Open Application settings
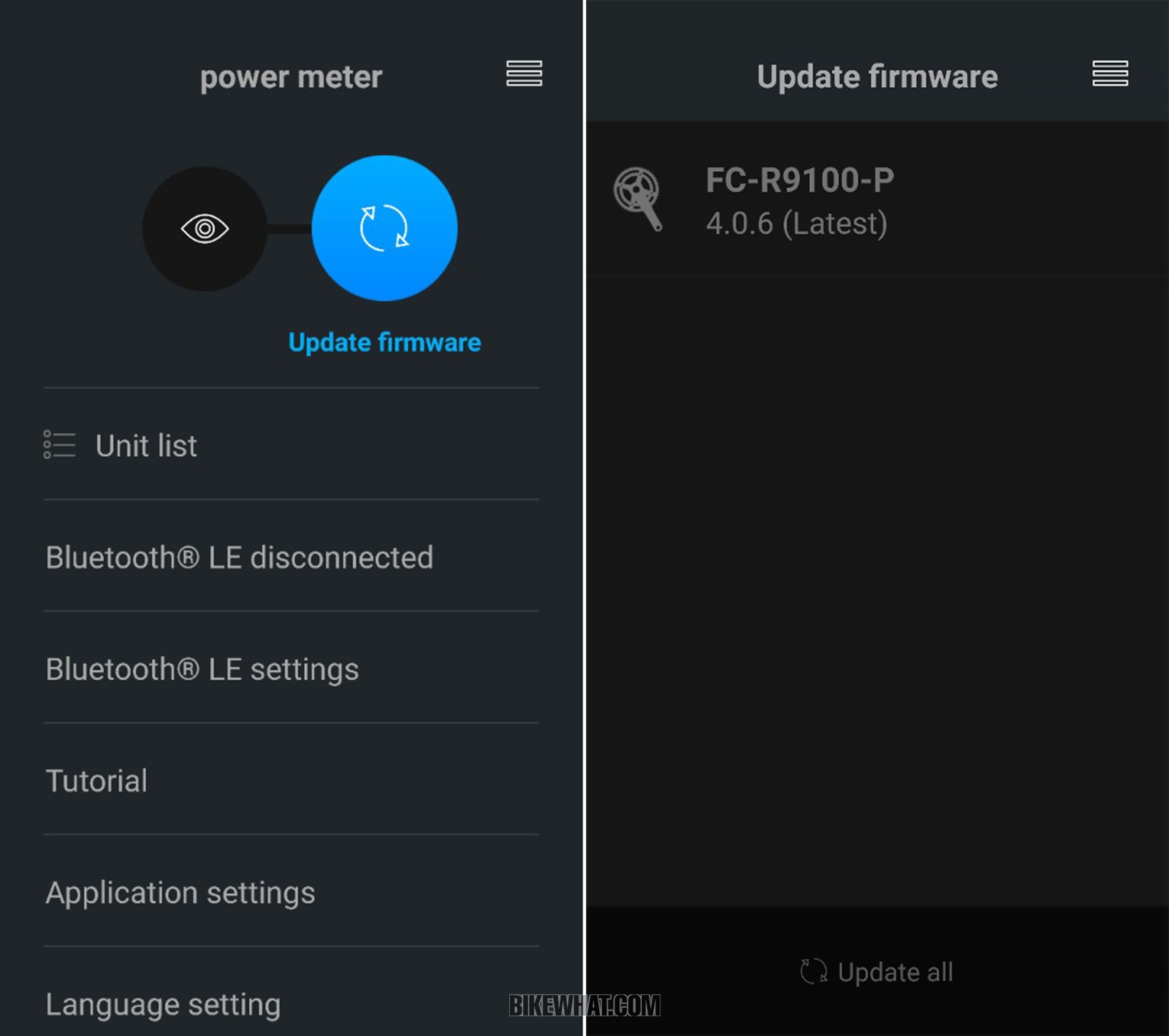 [292, 892]
